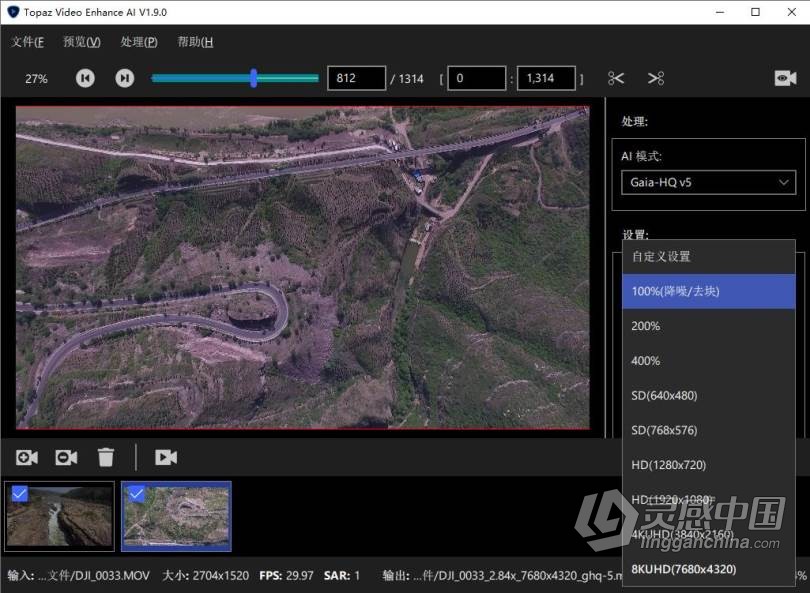Image resolution: width=810 pixels, height=593 pixels.
Task: Click the SAR 1 status entry
Action: [341, 575]
